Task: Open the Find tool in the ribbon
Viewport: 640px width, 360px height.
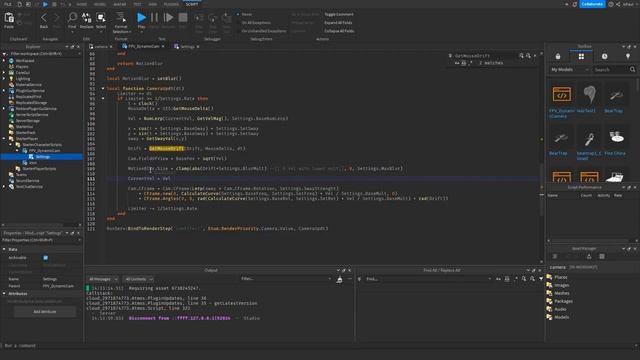Action: (x=72, y=17)
